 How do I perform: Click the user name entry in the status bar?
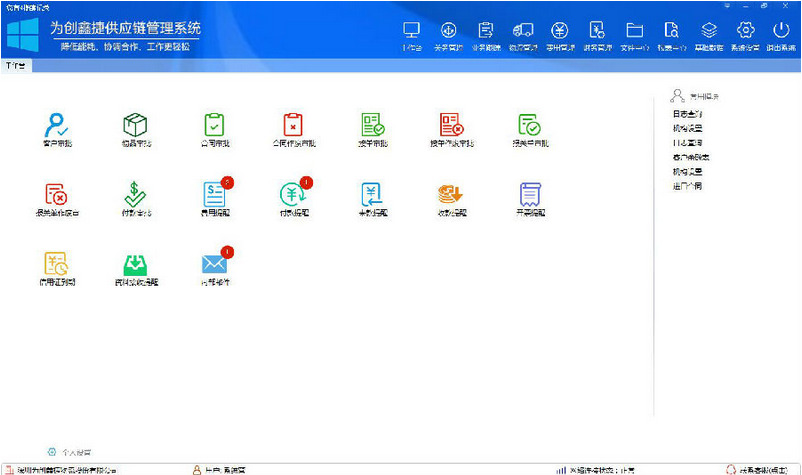(219, 470)
